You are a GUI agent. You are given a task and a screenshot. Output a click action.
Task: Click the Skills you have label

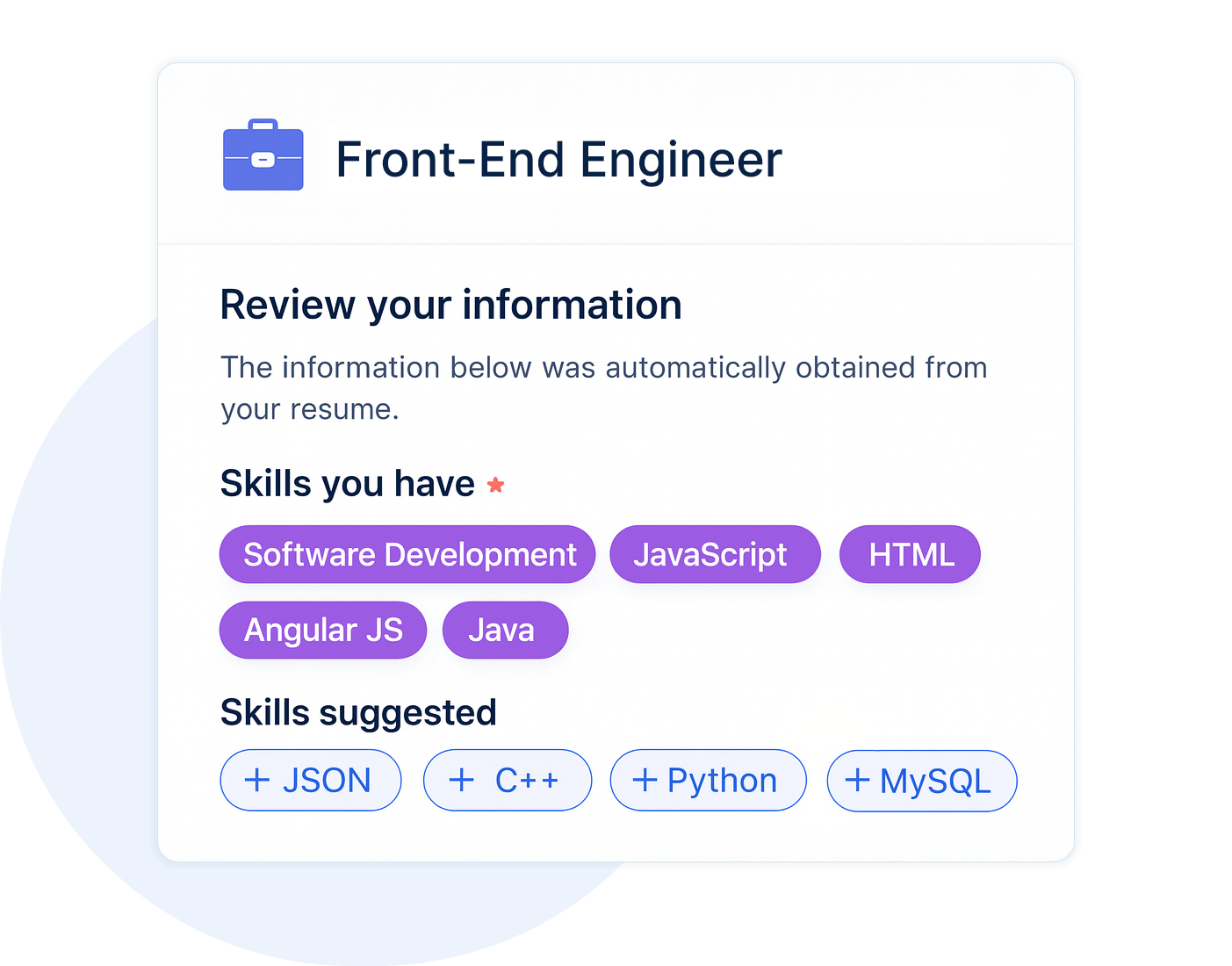(x=347, y=484)
